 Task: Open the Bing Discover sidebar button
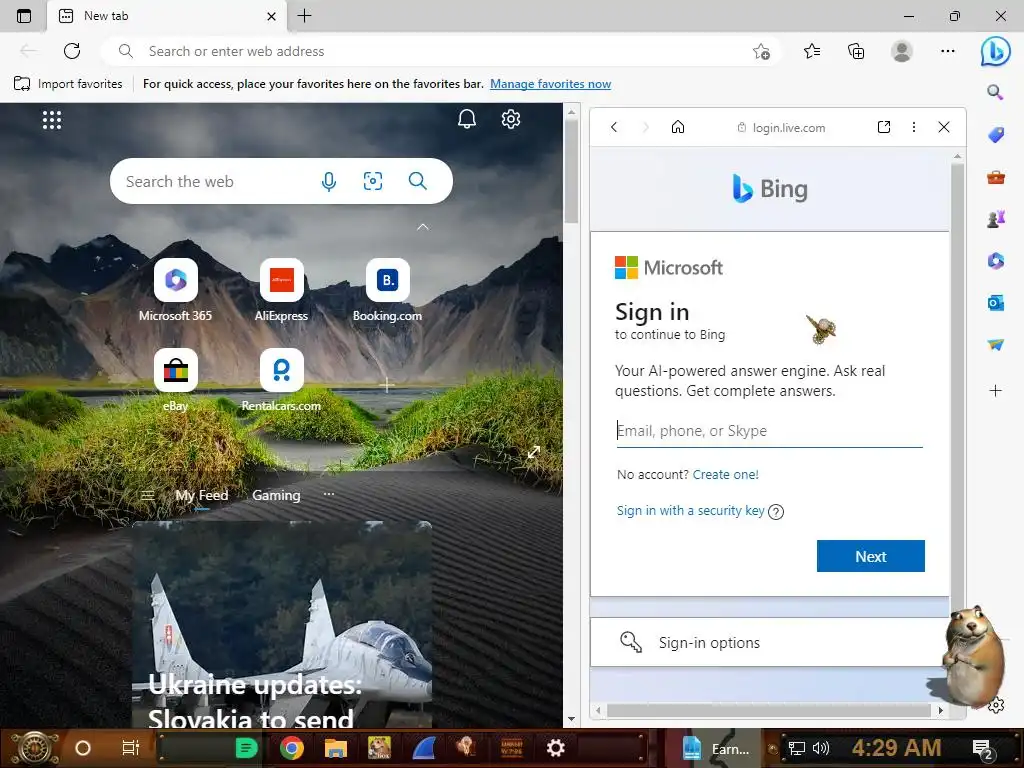[x=995, y=51]
